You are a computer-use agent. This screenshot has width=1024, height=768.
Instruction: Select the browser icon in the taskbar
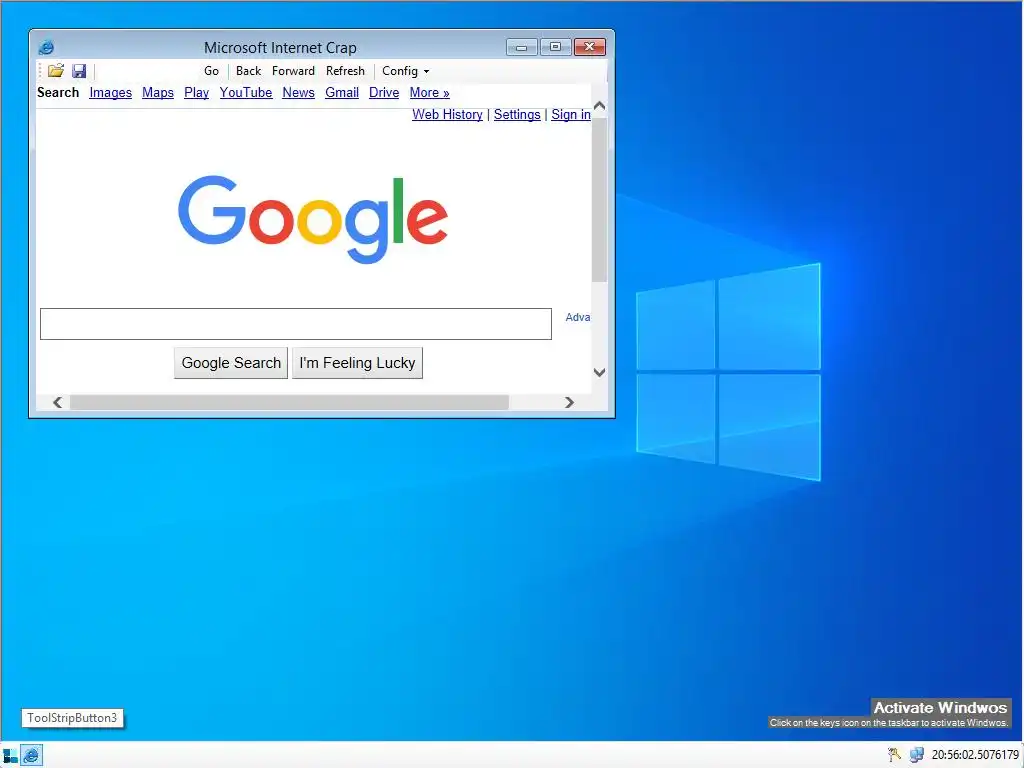[31, 755]
